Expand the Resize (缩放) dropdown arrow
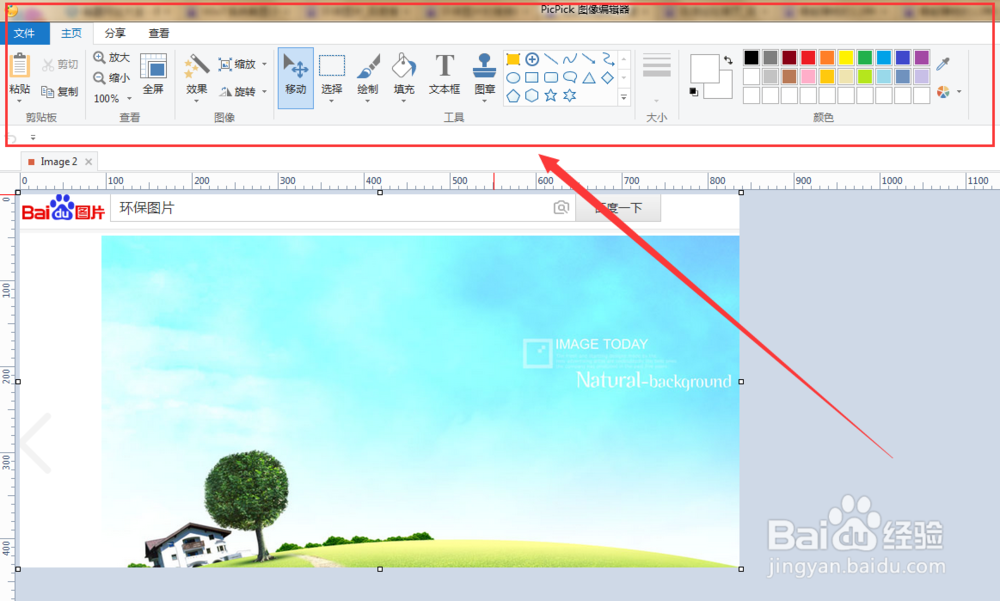1000x601 pixels. click(x=264, y=64)
